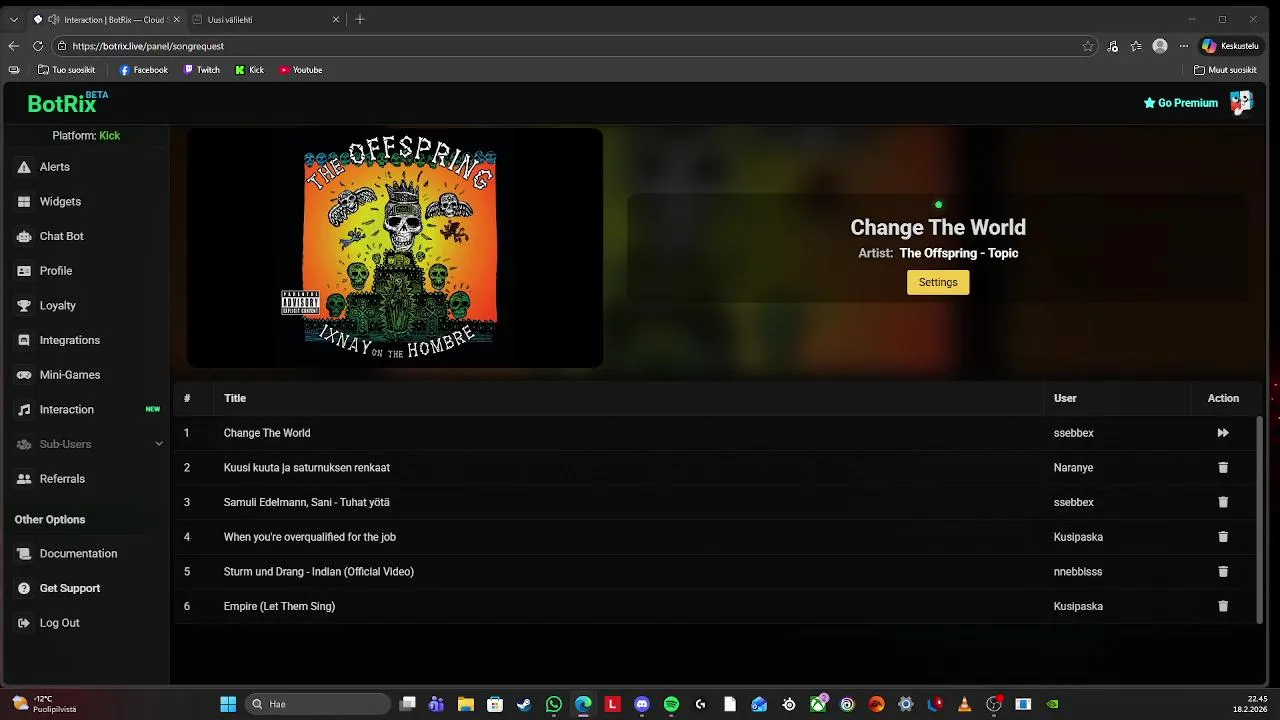The height and width of the screenshot is (720, 1280).
Task: Open Tuo suosikit bookmark item
Action: (x=66, y=70)
